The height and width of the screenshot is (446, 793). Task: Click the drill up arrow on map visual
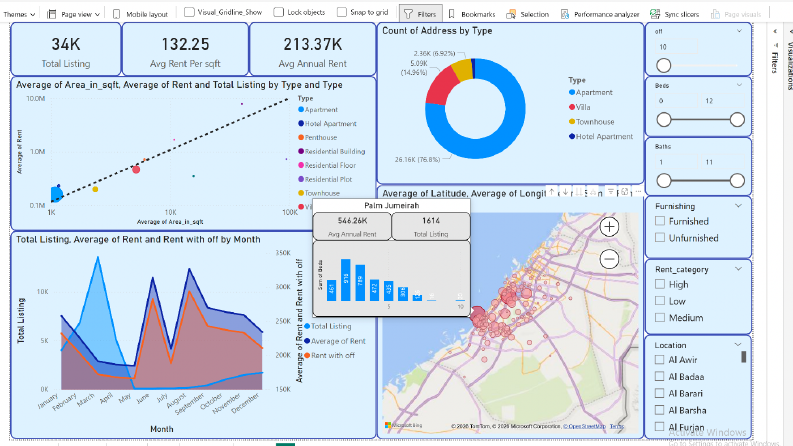coord(552,192)
